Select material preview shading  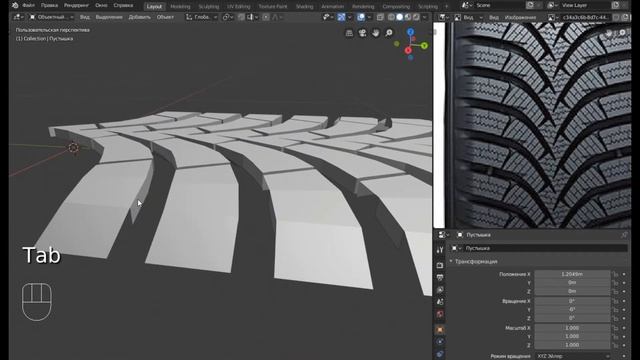(x=408, y=17)
